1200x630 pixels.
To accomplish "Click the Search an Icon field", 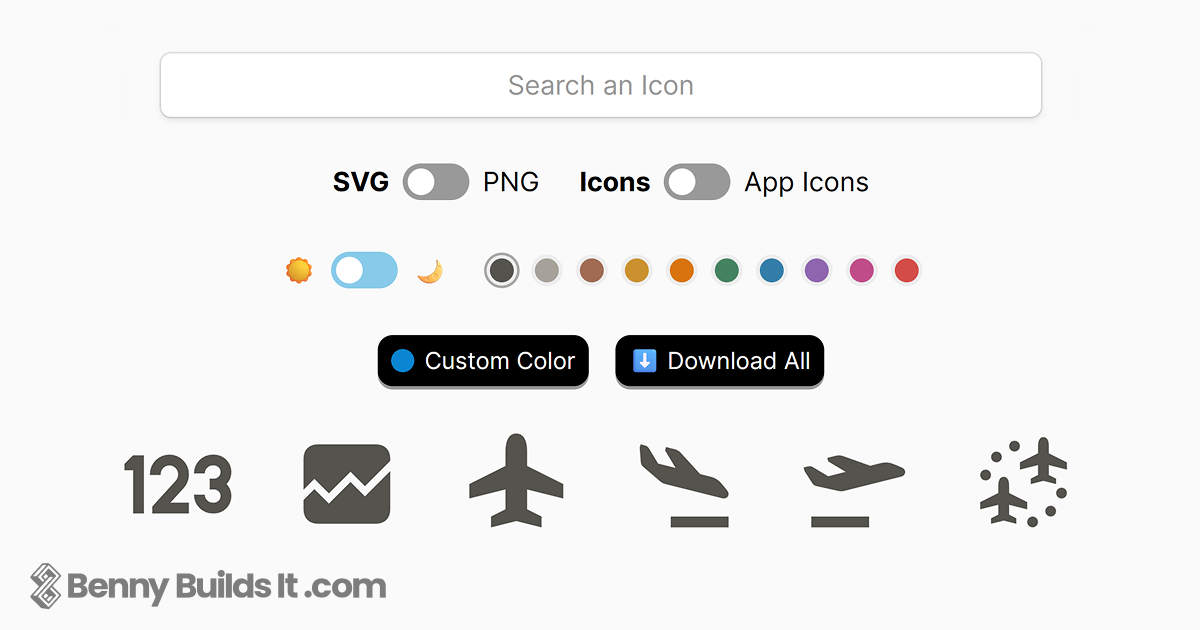I will tap(600, 85).
